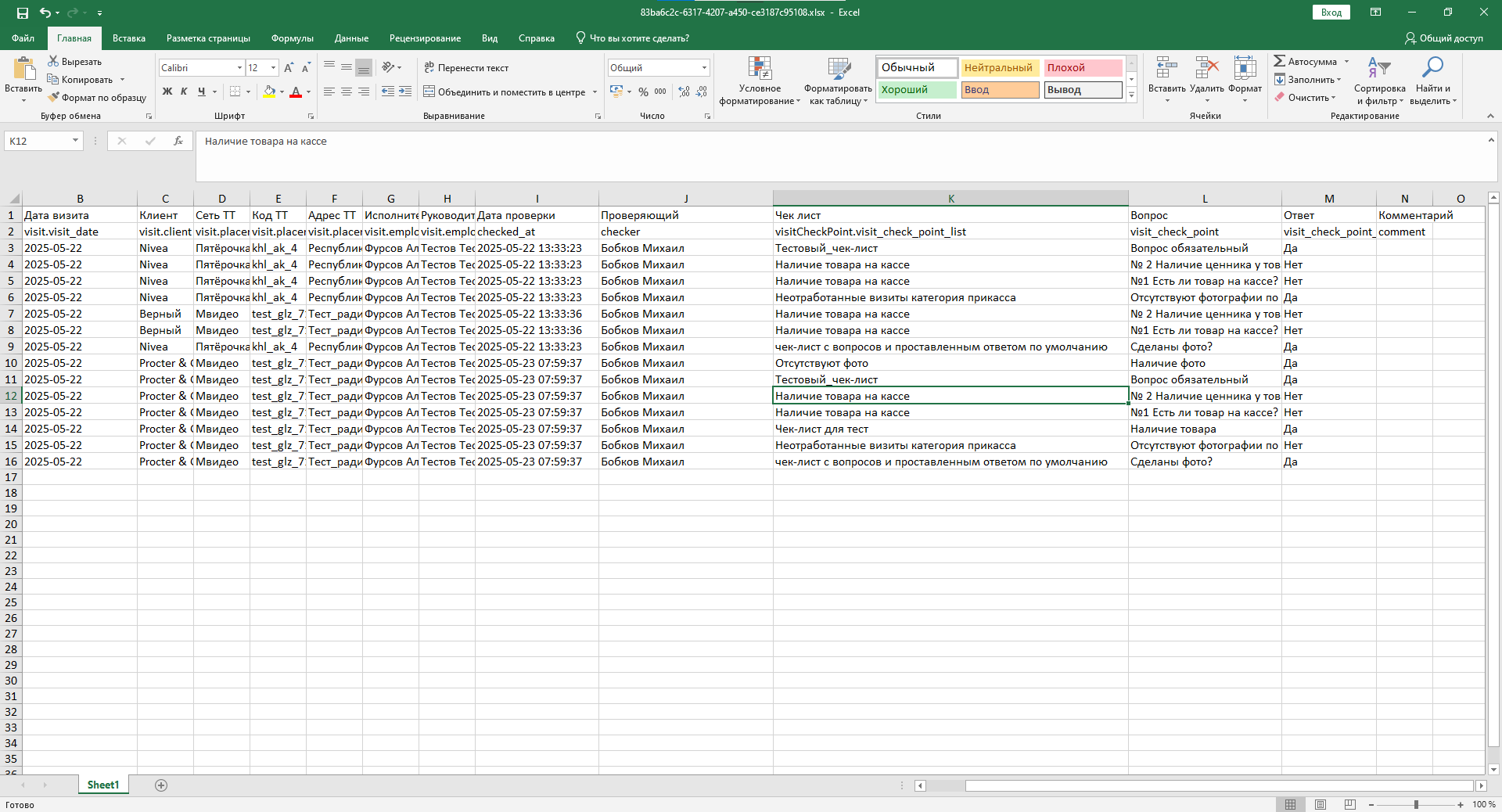Switch to the Разметка страницы tab
This screenshot has height=812, width=1502.
tap(208, 38)
